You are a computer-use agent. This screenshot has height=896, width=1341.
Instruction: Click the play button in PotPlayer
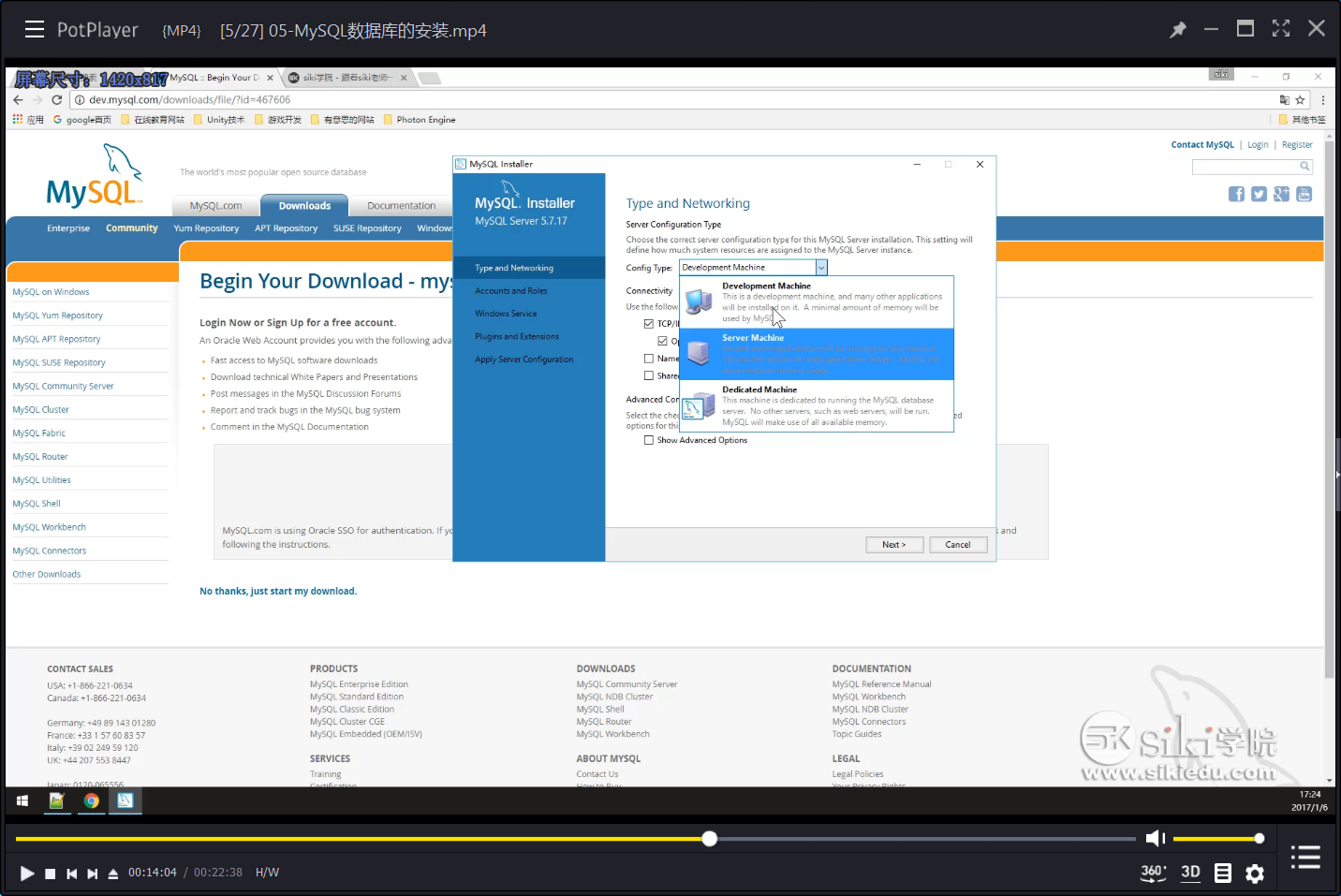point(27,873)
